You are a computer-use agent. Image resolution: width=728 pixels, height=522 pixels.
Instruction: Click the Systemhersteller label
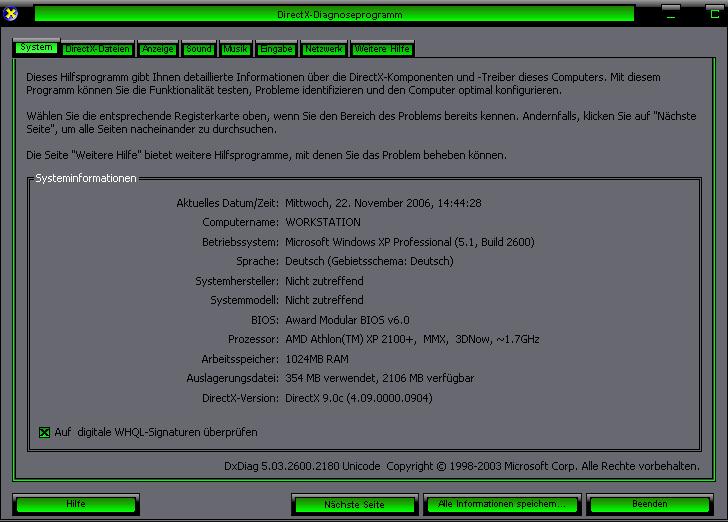(x=237, y=281)
